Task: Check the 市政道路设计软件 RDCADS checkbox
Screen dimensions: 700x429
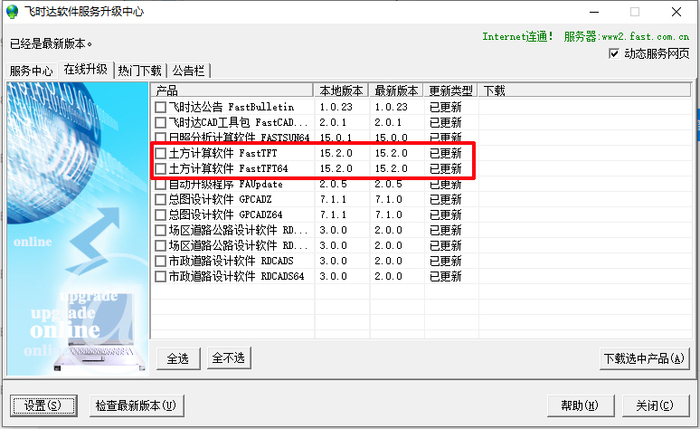Action: click(x=160, y=261)
